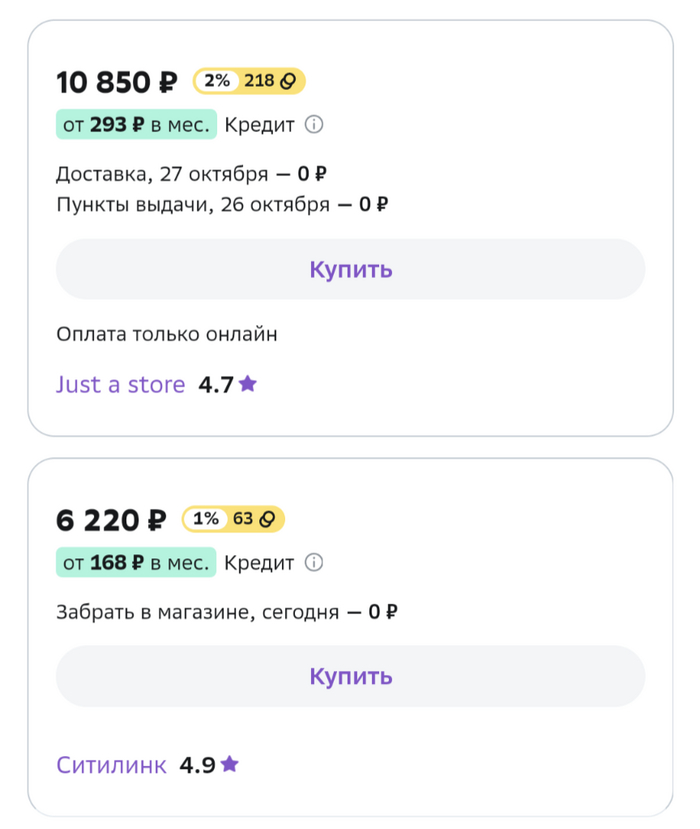Viewport: 700px width, 829px height.
Task: Click the info icon beside Кредит in the 10 850 ₽ offer
Action: click(x=314, y=125)
